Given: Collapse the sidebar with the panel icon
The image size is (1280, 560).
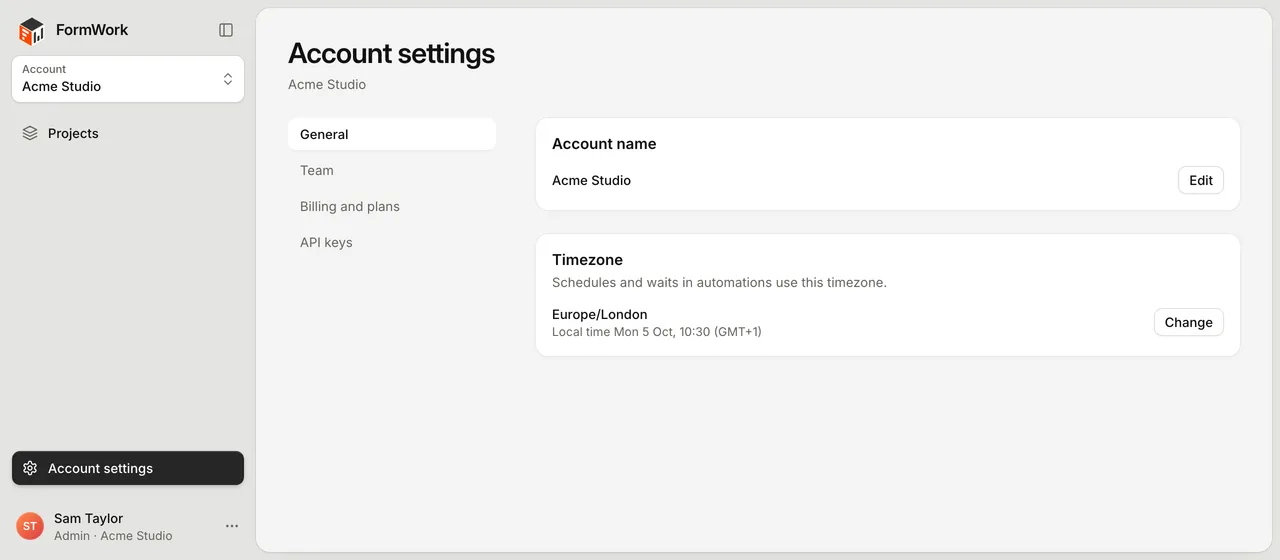Looking at the screenshot, I should click(226, 30).
